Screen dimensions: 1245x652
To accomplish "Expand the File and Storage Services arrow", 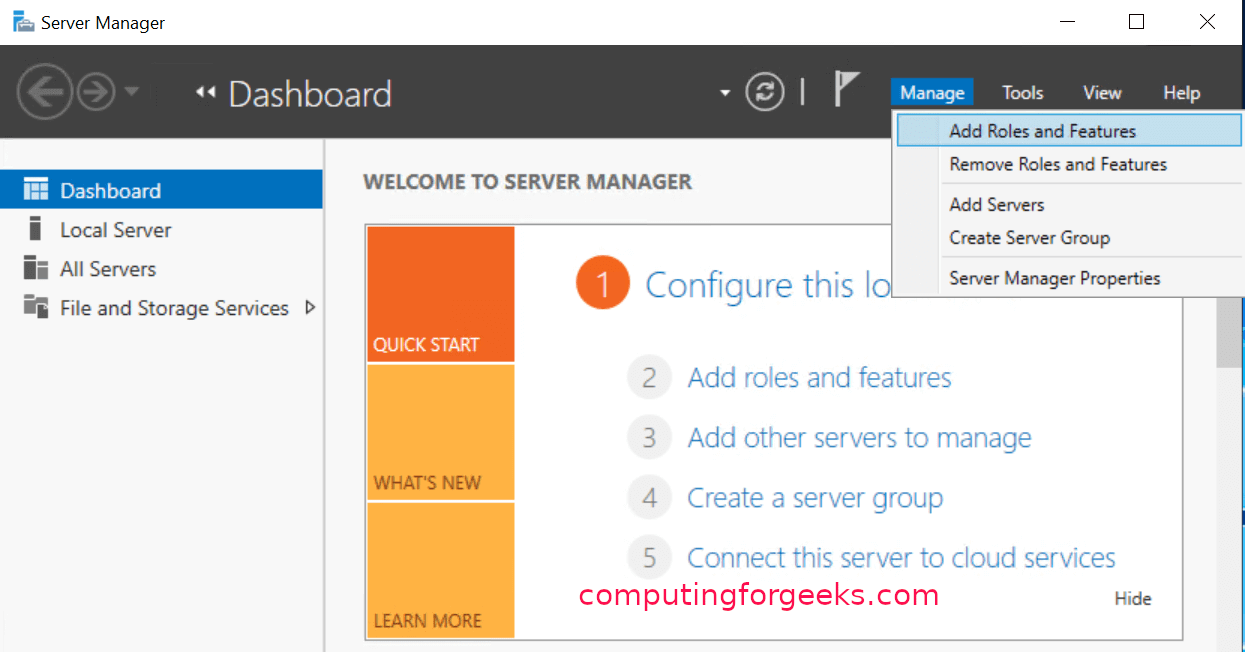I will point(310,307).
